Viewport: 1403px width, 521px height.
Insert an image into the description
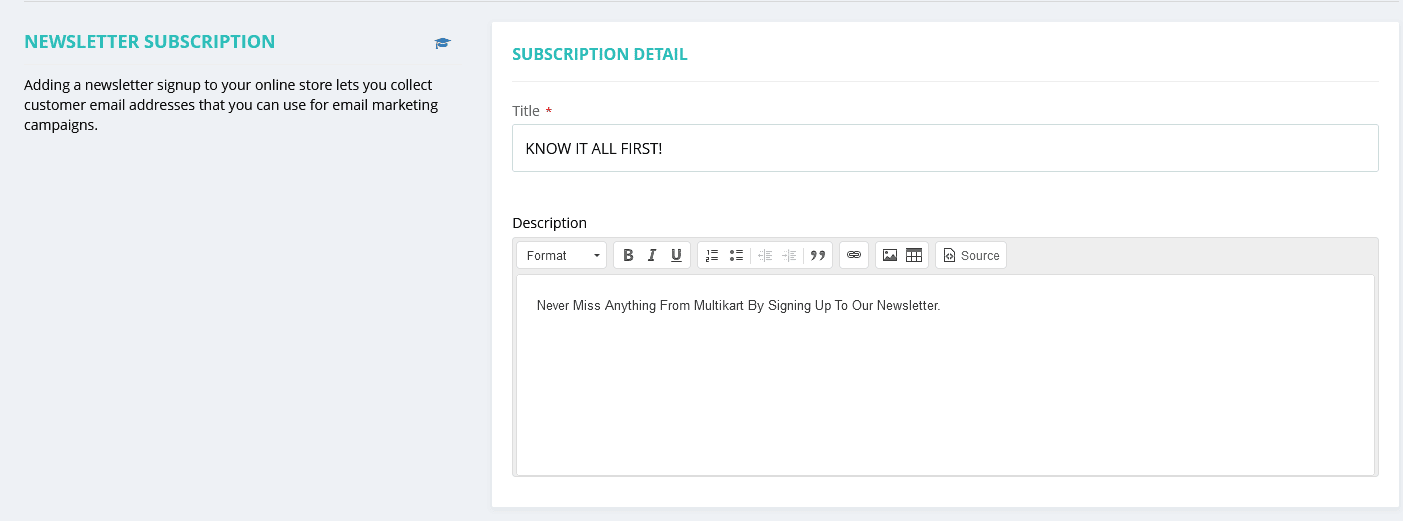(889, 255)
